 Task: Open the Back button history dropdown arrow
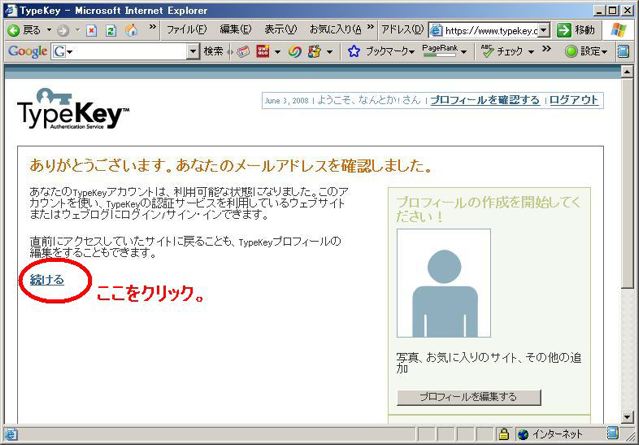(x=49, y=30)
